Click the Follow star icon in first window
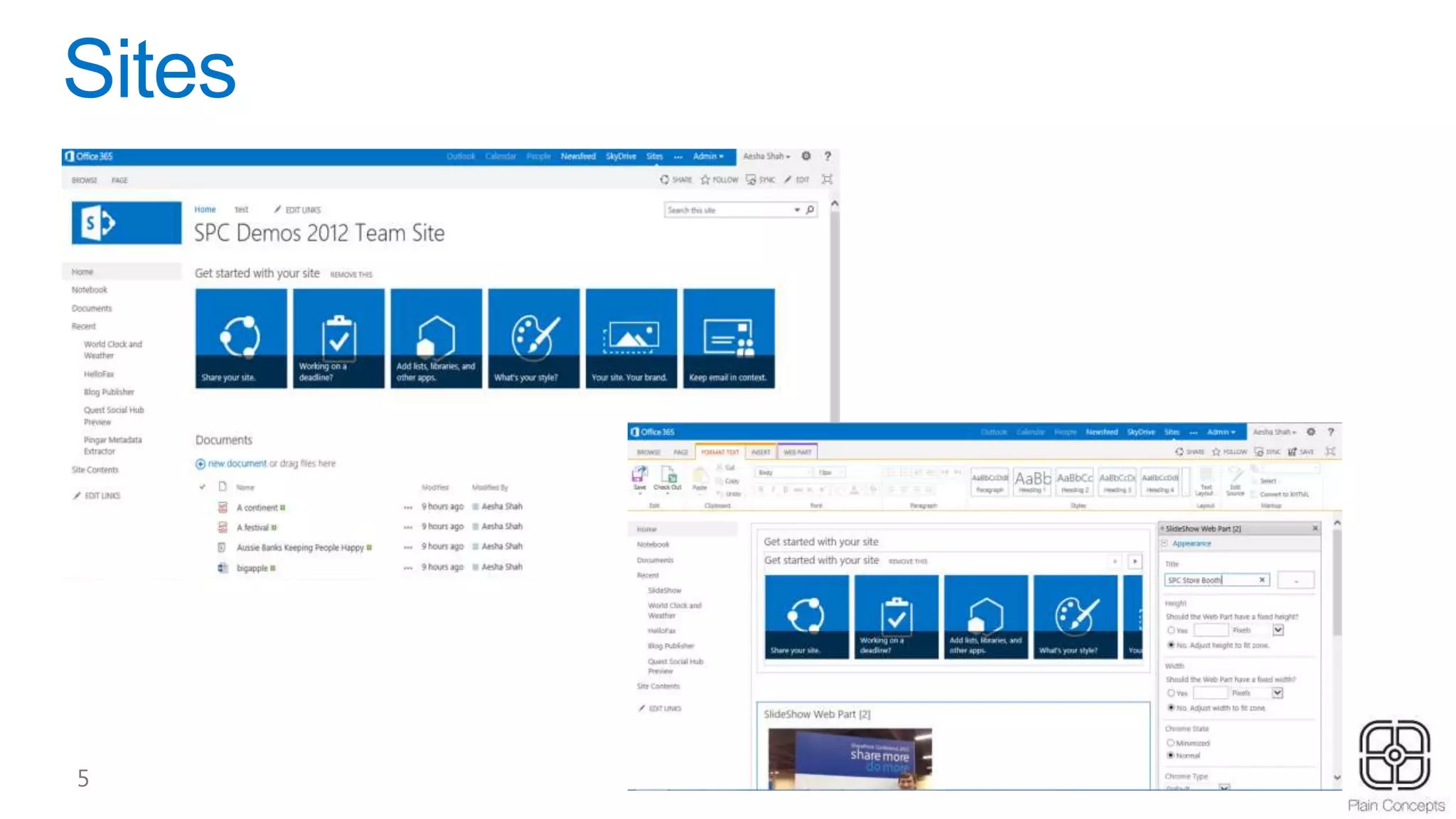The width and height of the screenshot is (1456, 819). 705,180
